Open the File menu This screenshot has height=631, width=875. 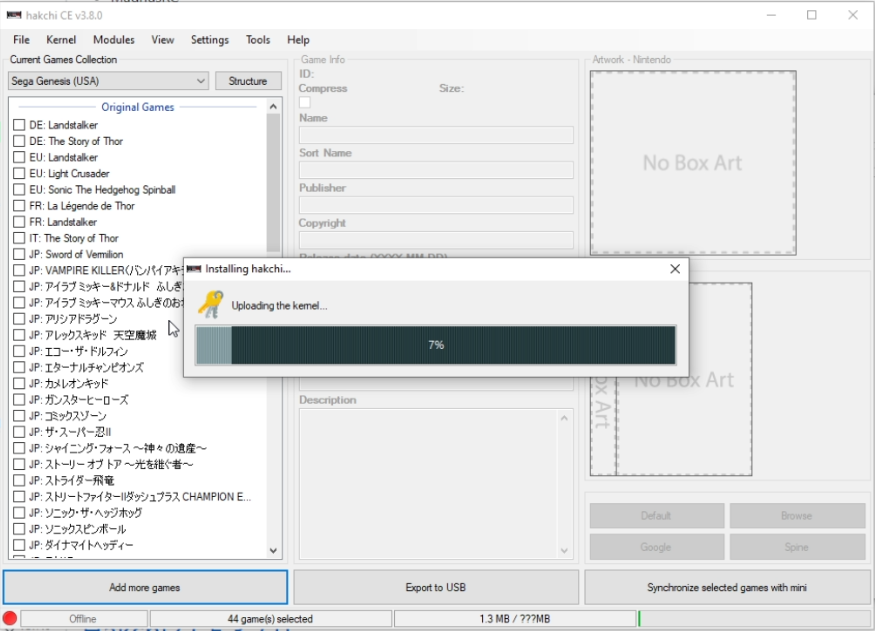tap(21, 40)
